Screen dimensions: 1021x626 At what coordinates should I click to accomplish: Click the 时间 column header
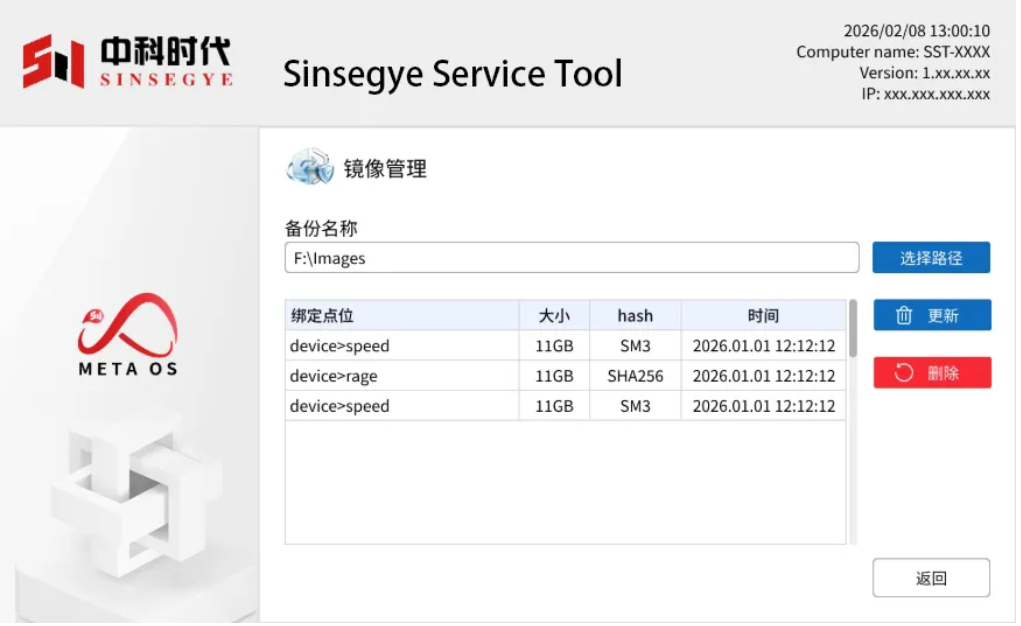click(763, 316)
